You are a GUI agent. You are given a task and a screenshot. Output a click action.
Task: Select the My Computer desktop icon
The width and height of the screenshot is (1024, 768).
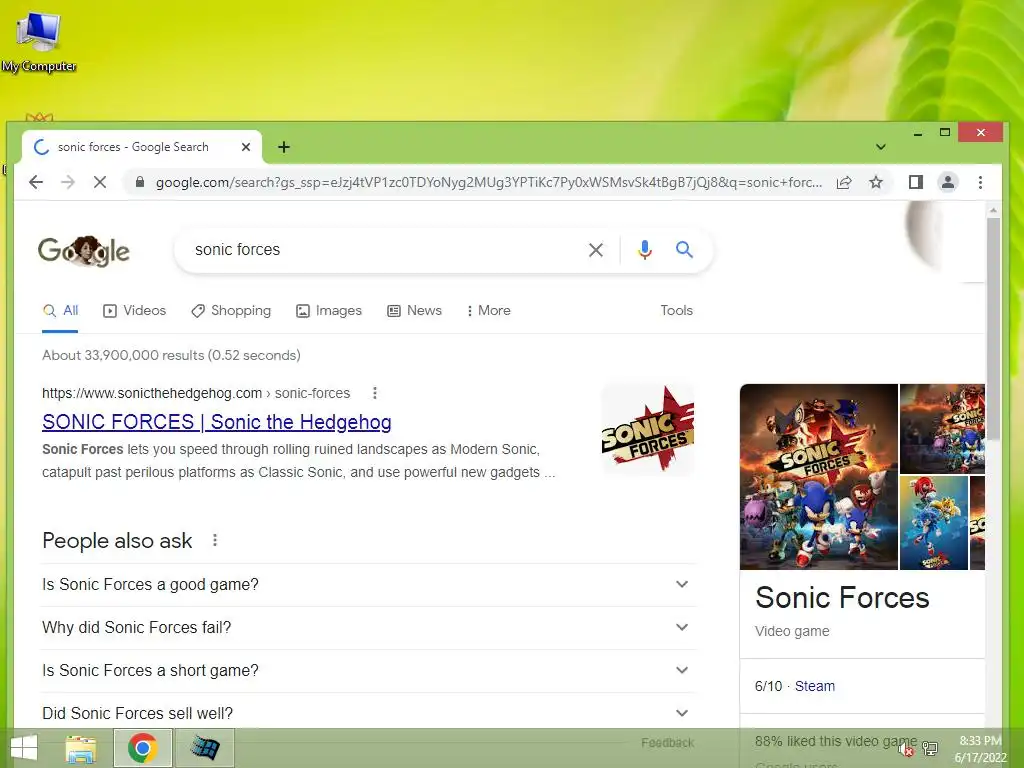click(39, 42)
